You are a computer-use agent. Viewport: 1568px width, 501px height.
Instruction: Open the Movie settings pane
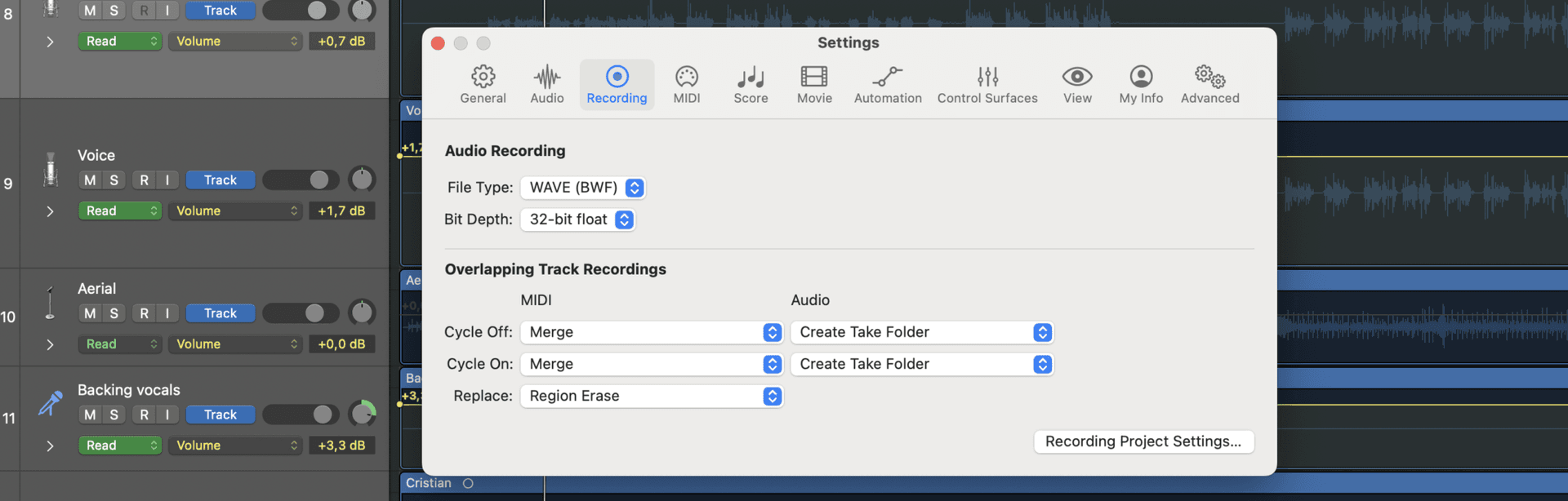point(814,85)
